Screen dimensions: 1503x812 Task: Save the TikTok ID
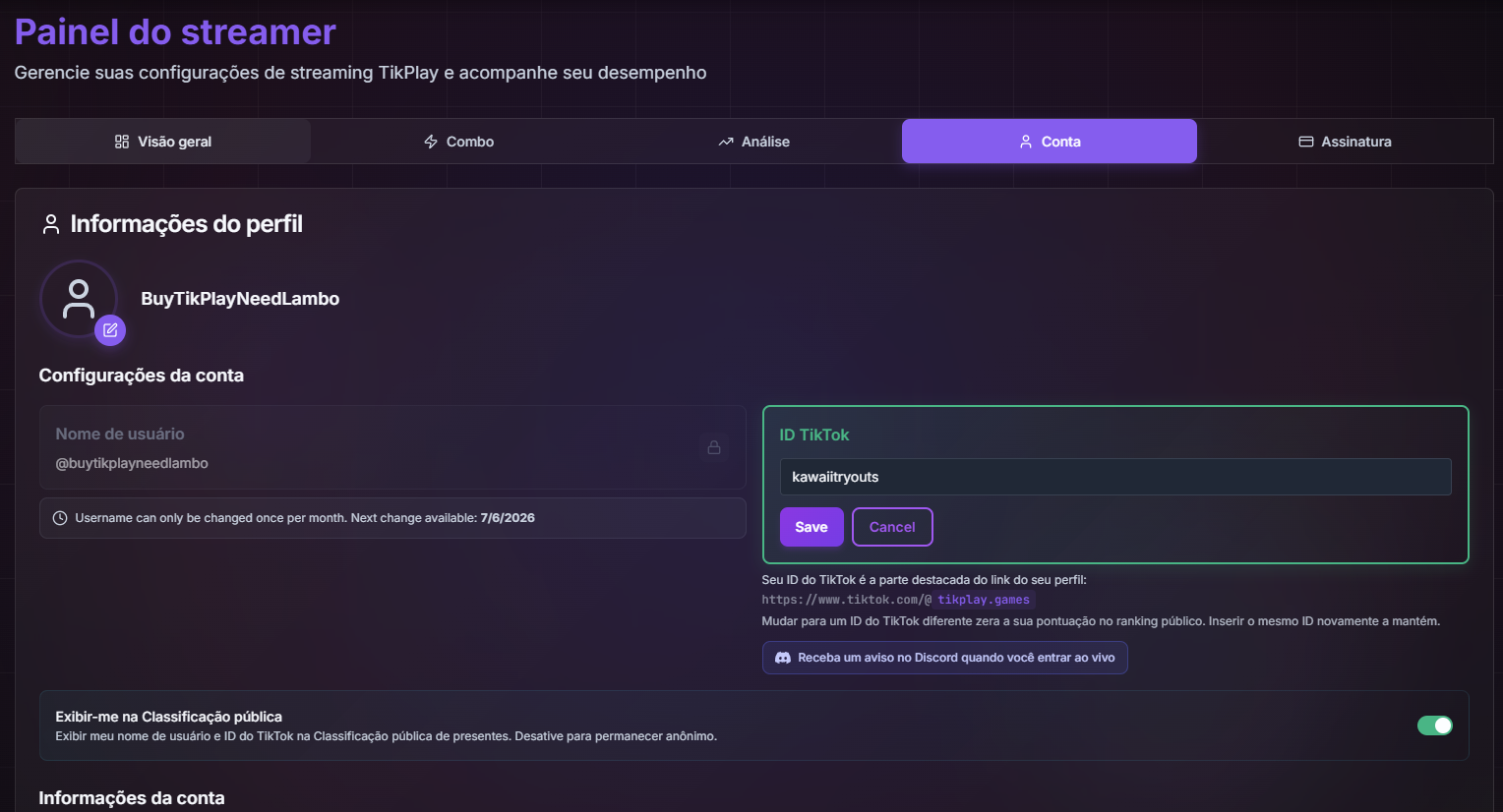pyautogui.click(x=812, y=527)
